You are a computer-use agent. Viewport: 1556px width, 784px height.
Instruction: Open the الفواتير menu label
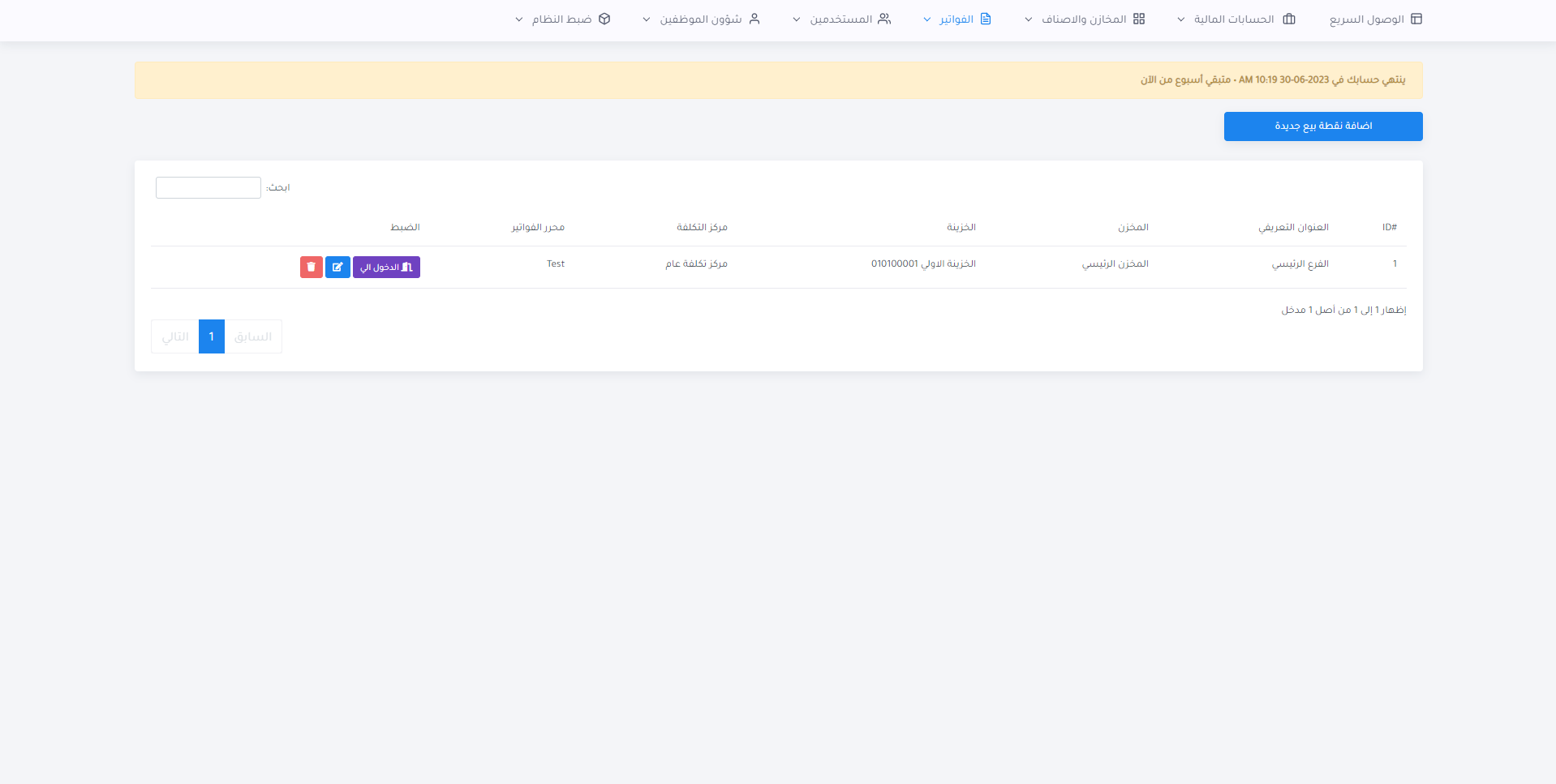(956, 19)
